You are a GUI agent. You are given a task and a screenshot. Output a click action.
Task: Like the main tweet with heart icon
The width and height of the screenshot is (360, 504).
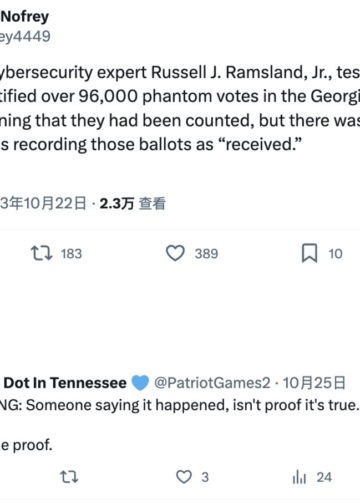tap(175, 253)
